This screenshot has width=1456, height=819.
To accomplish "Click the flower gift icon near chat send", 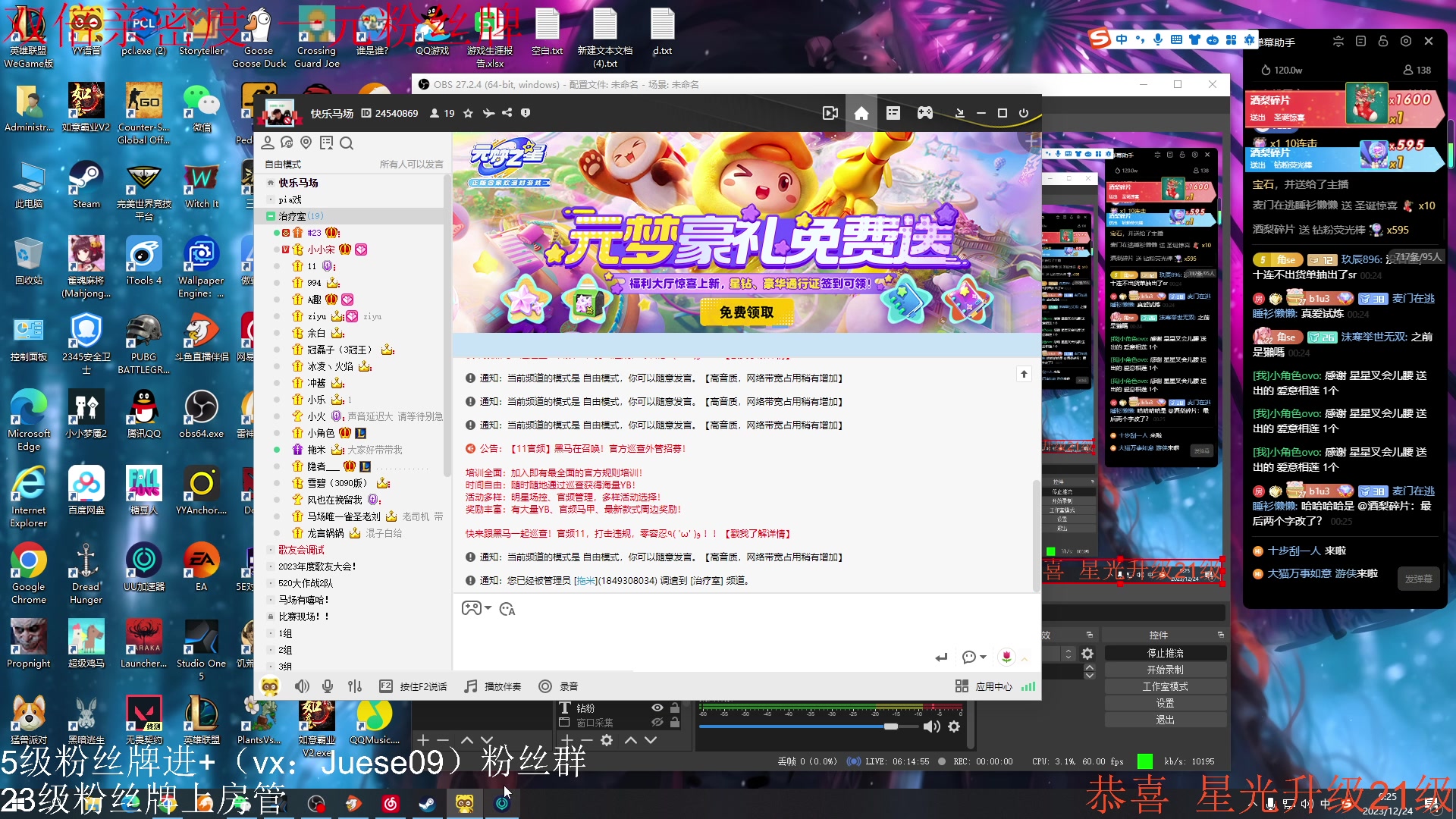I will coord(1007,657).
